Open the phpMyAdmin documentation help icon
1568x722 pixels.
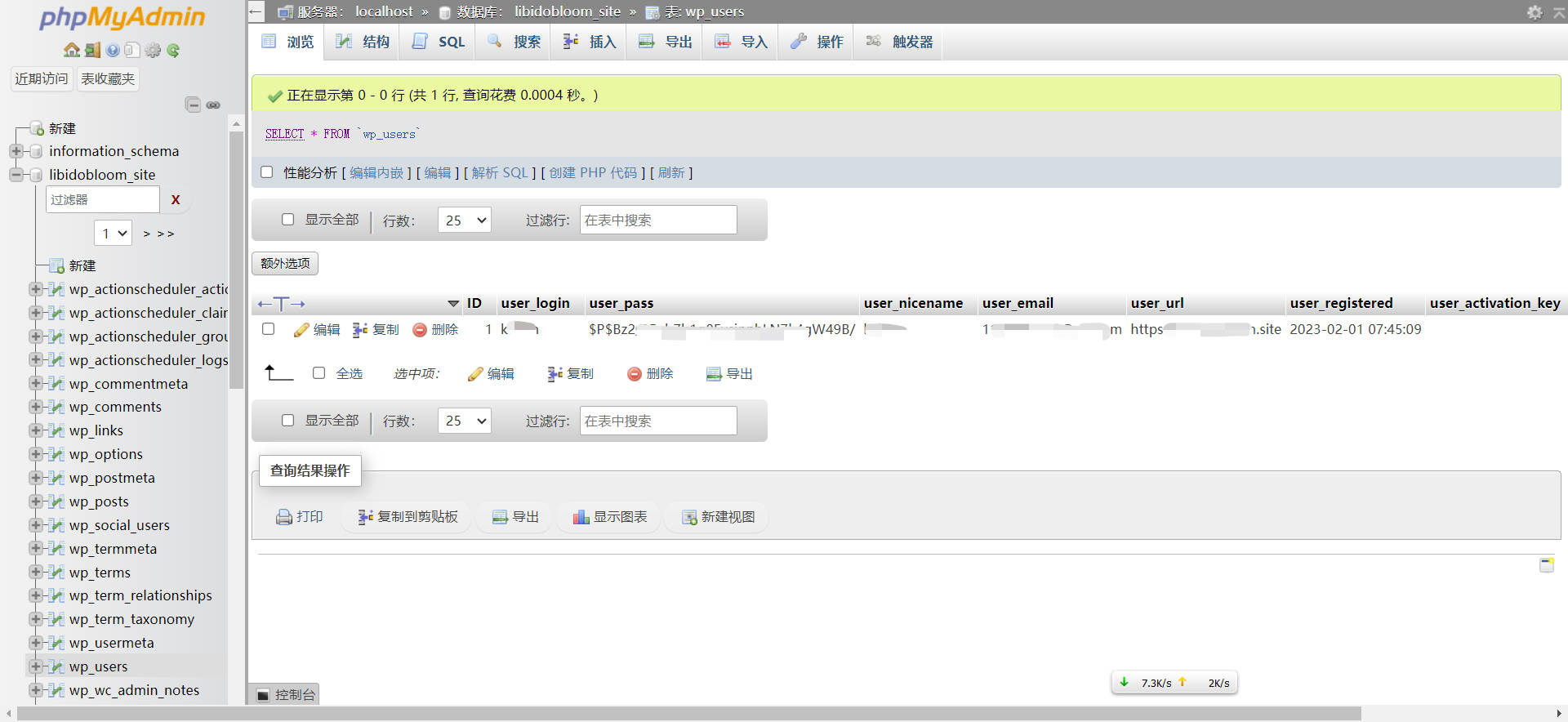[x=113, y=50]
